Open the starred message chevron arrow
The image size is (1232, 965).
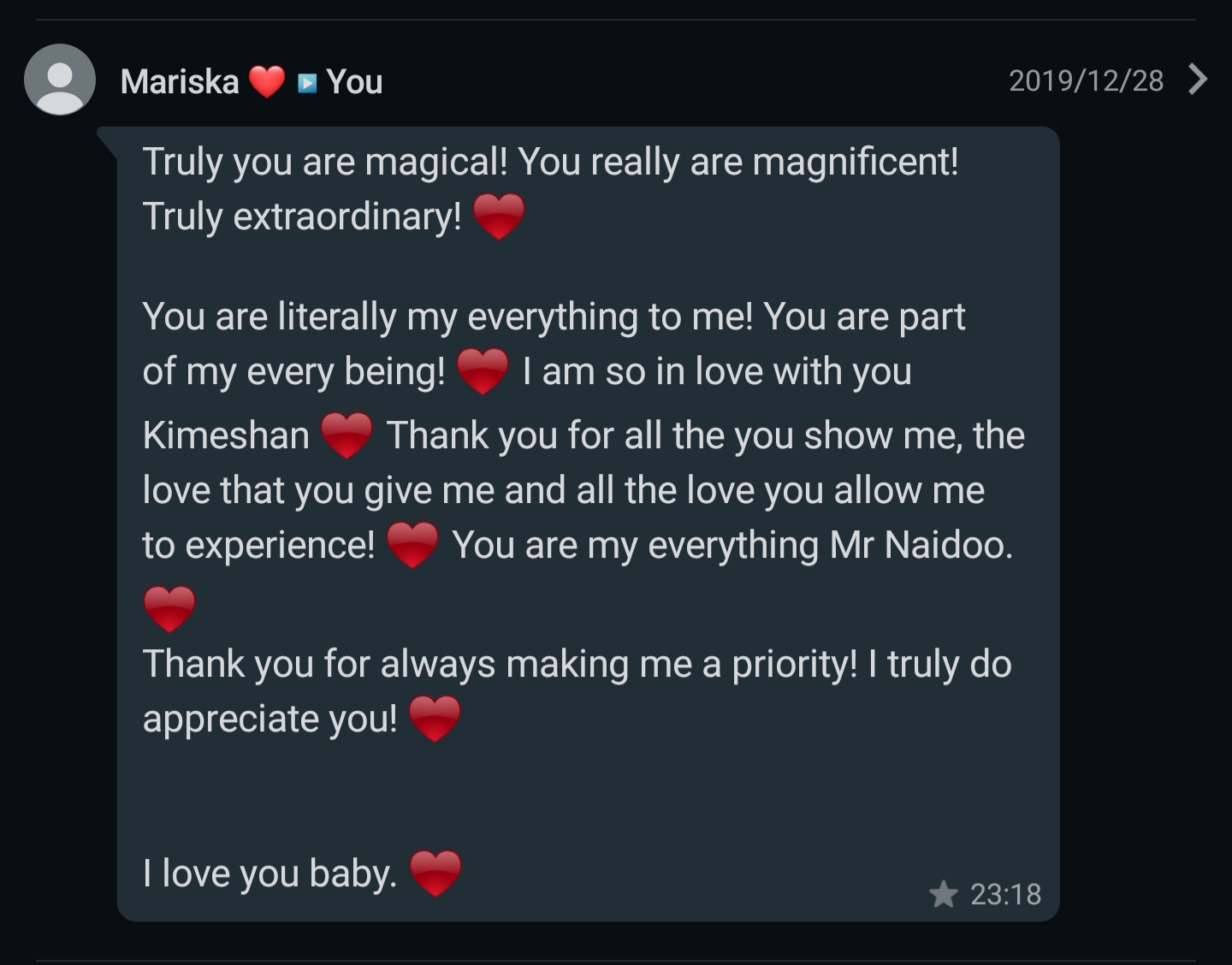click(1198, 80)
